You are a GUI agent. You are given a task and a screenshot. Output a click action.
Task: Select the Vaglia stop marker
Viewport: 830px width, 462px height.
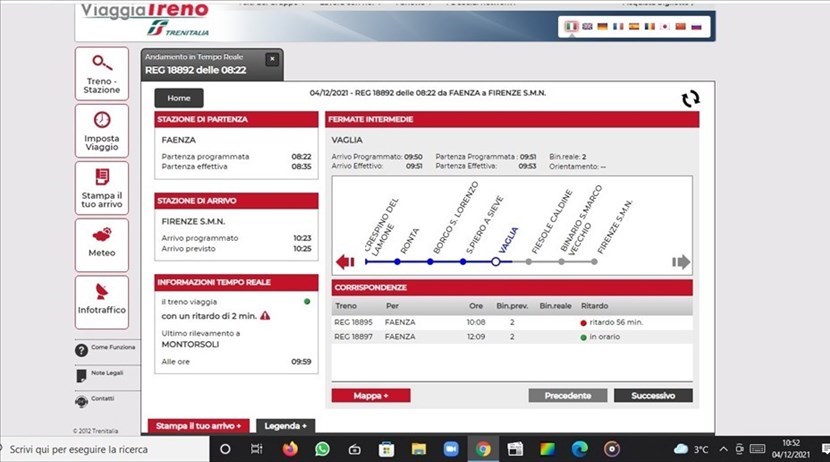[x=495, y=261]
